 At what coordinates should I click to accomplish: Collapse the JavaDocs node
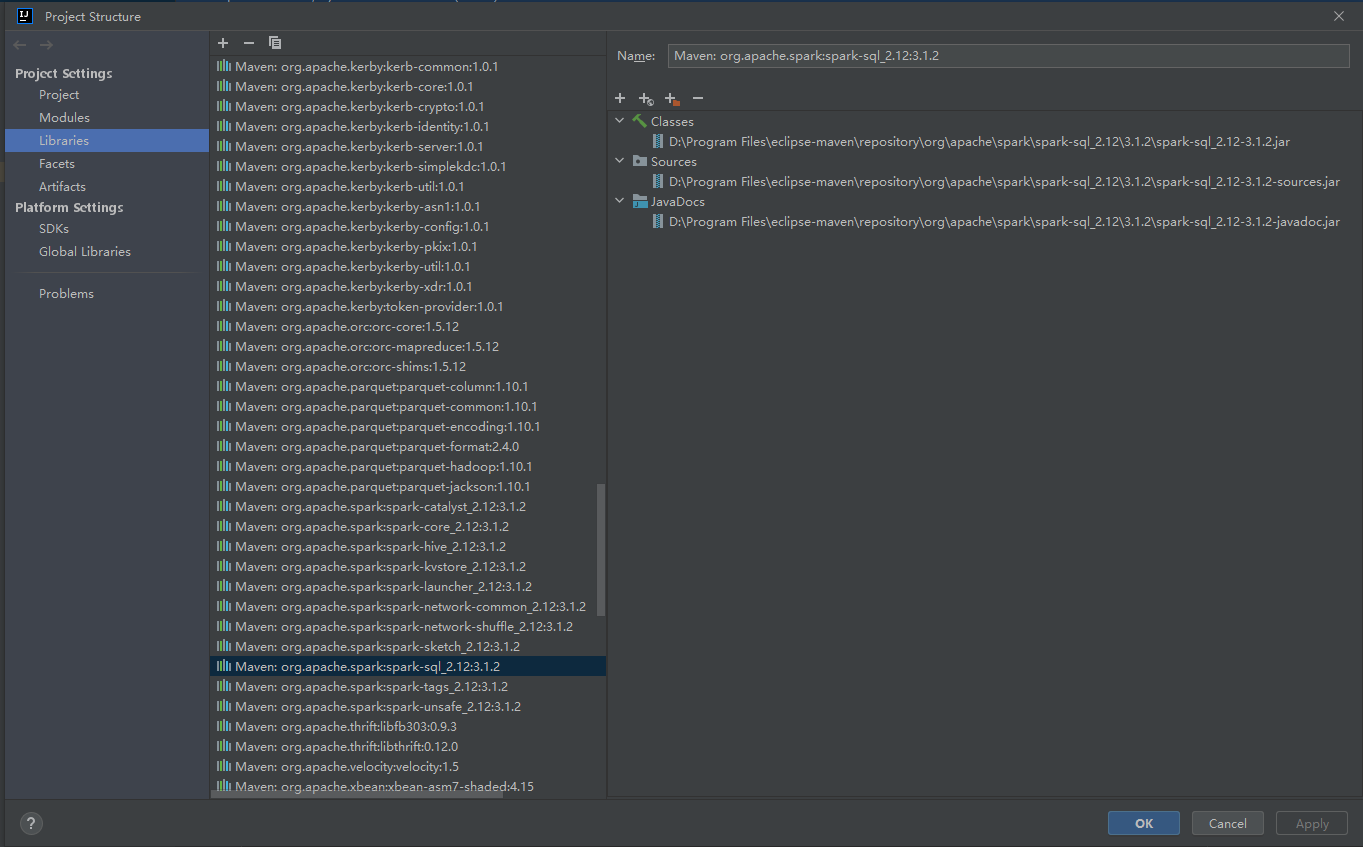point(620,201)
